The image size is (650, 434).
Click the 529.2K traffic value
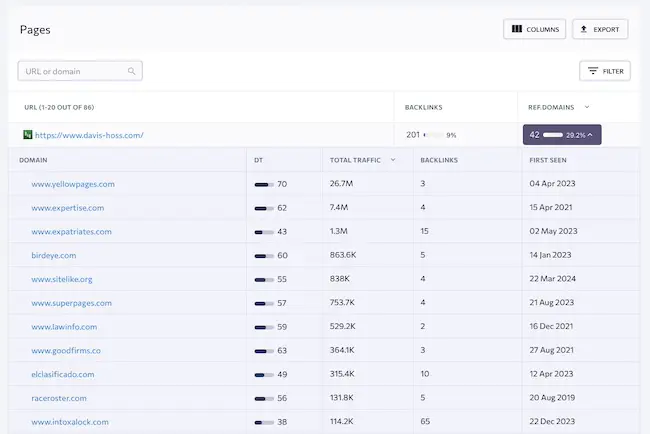[x=342, y=327]
